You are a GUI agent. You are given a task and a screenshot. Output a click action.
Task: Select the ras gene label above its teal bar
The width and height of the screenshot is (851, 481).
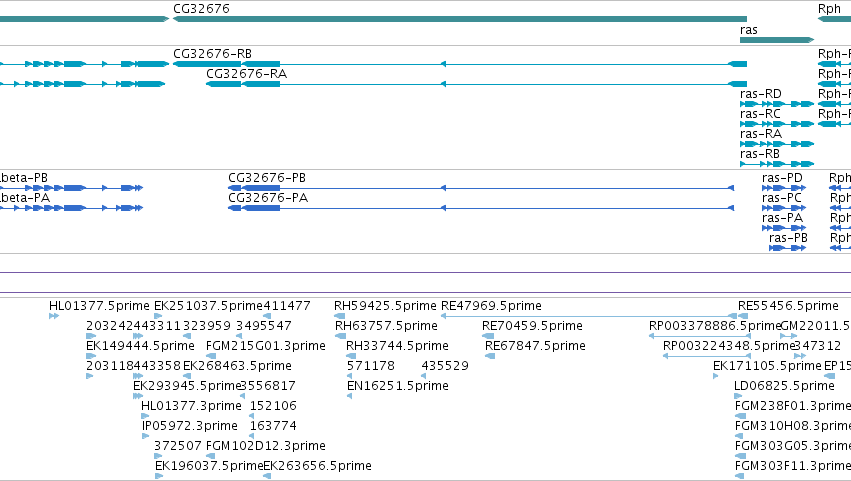coord(748,30)
